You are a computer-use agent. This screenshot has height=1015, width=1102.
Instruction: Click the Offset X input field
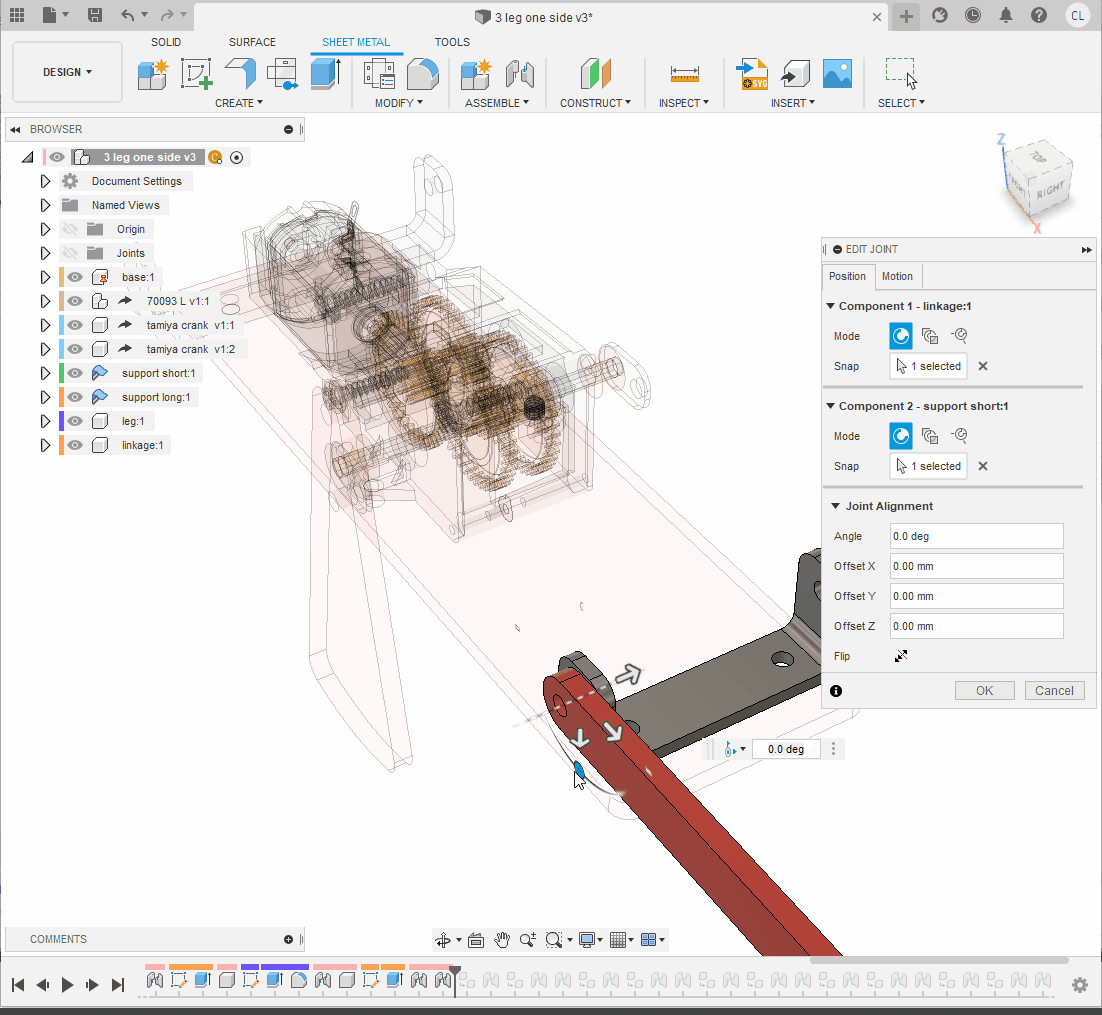tap(976, 566)
